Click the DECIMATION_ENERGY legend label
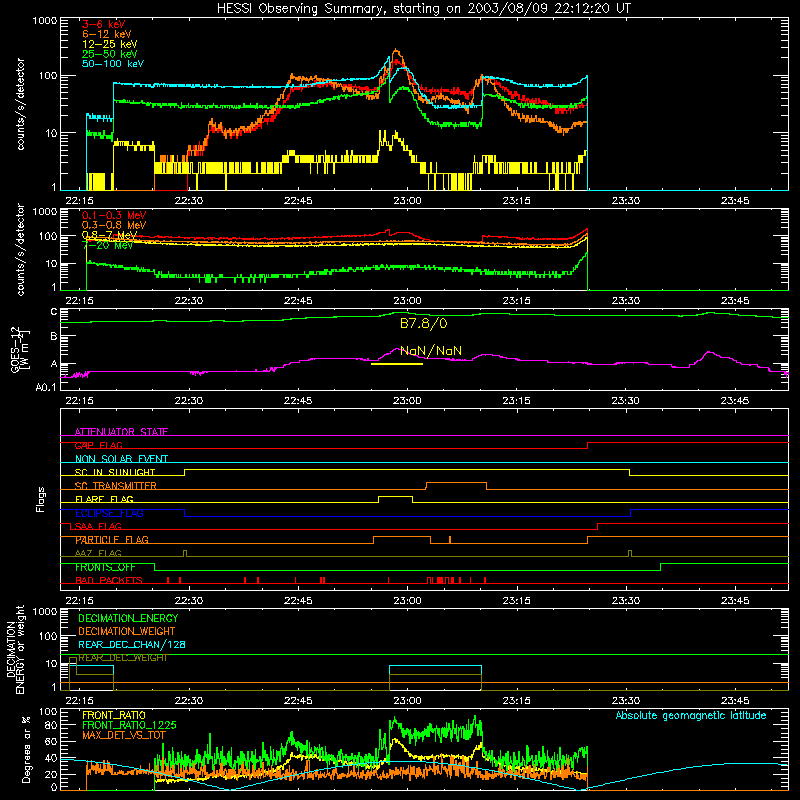The width and height of the screenshot is (800, 800). click(128, 618)
